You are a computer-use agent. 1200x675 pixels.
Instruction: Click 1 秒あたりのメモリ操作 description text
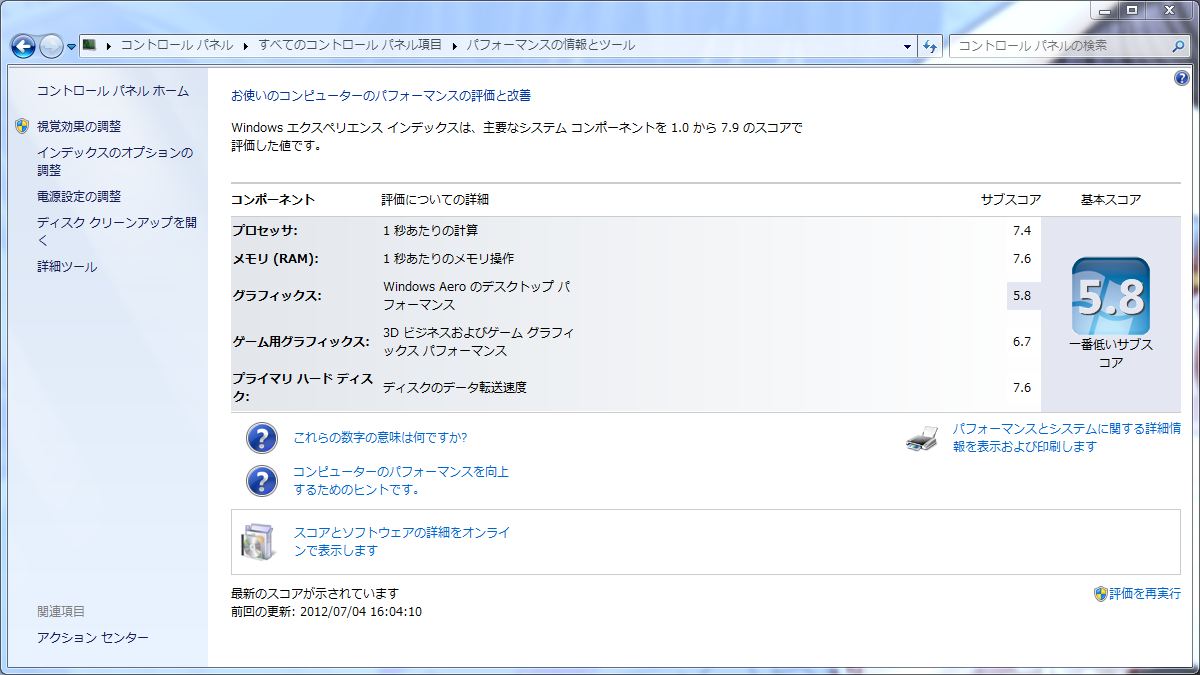[x=449, y=259]
